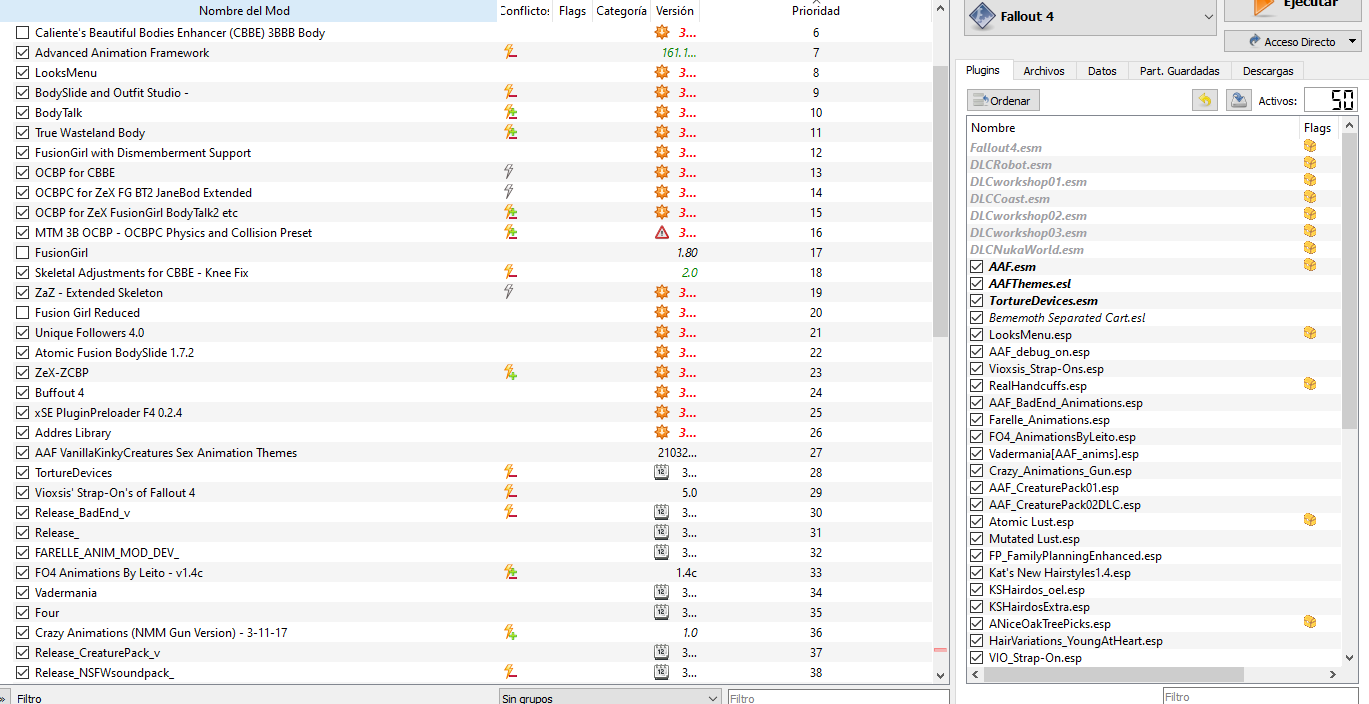Click the plugins Filtro input field

(x=1259, y=697)
